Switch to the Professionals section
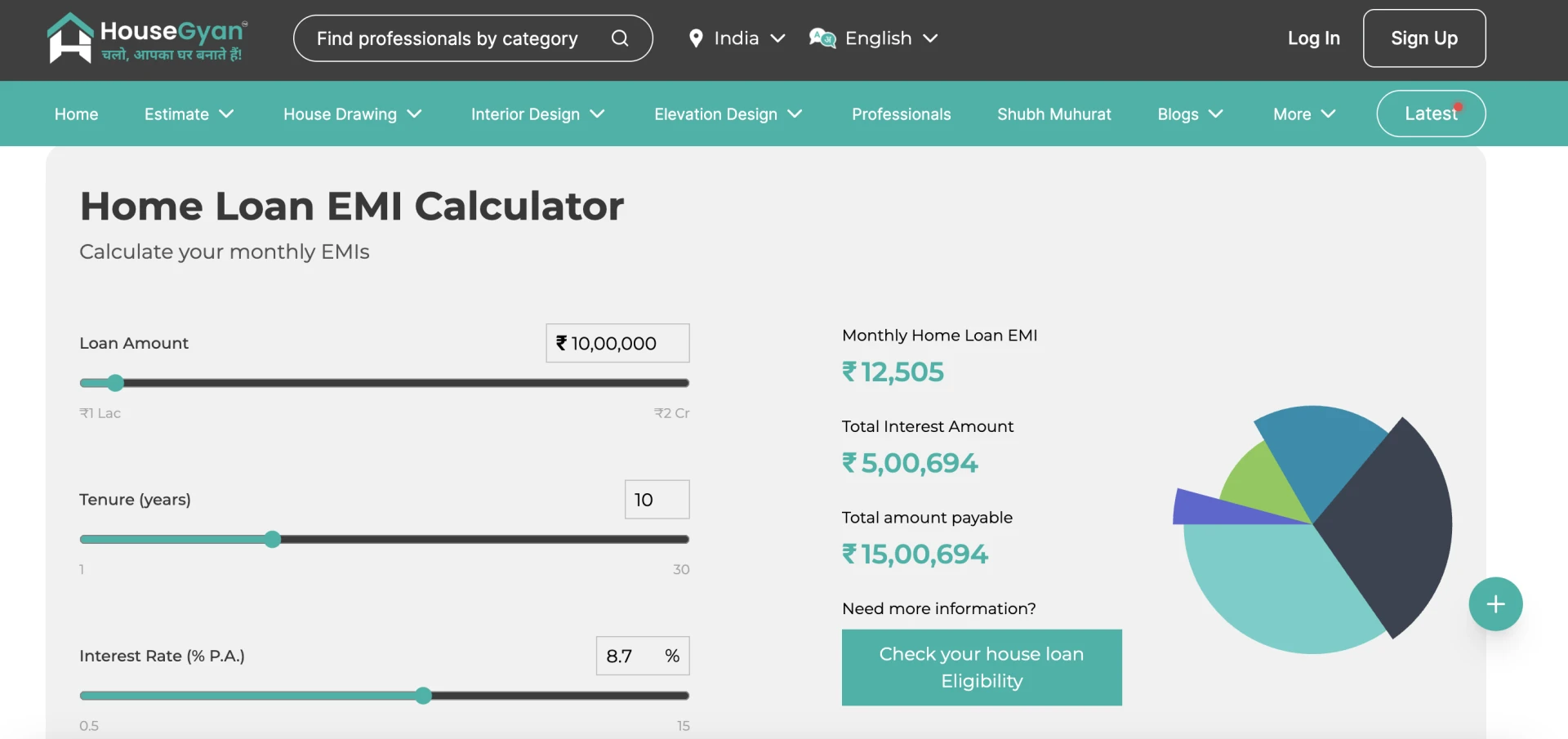Image resolution: width=1568 pixels, height=739 pixels. pos(901,114)
